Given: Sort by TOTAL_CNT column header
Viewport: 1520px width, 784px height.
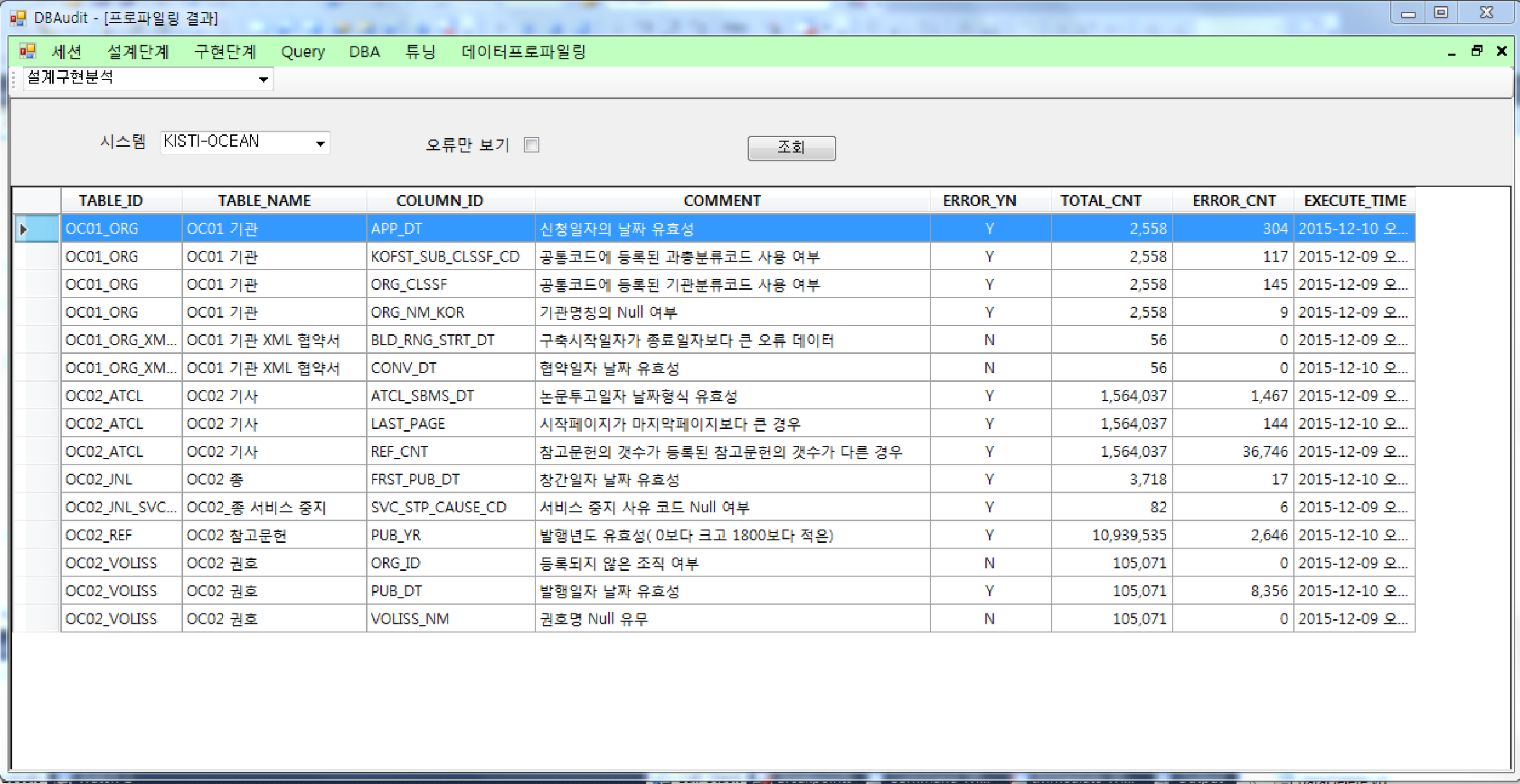Looking at the screenshot, I should [1112, 201].
